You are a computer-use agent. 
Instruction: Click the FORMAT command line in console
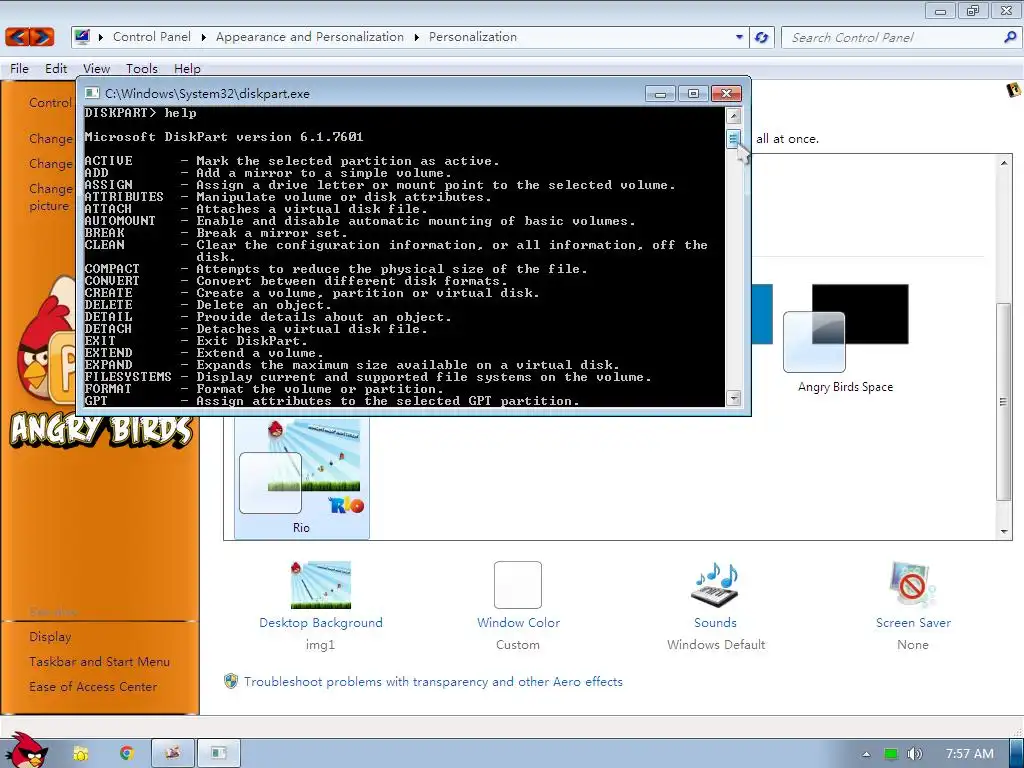(264, 389)
